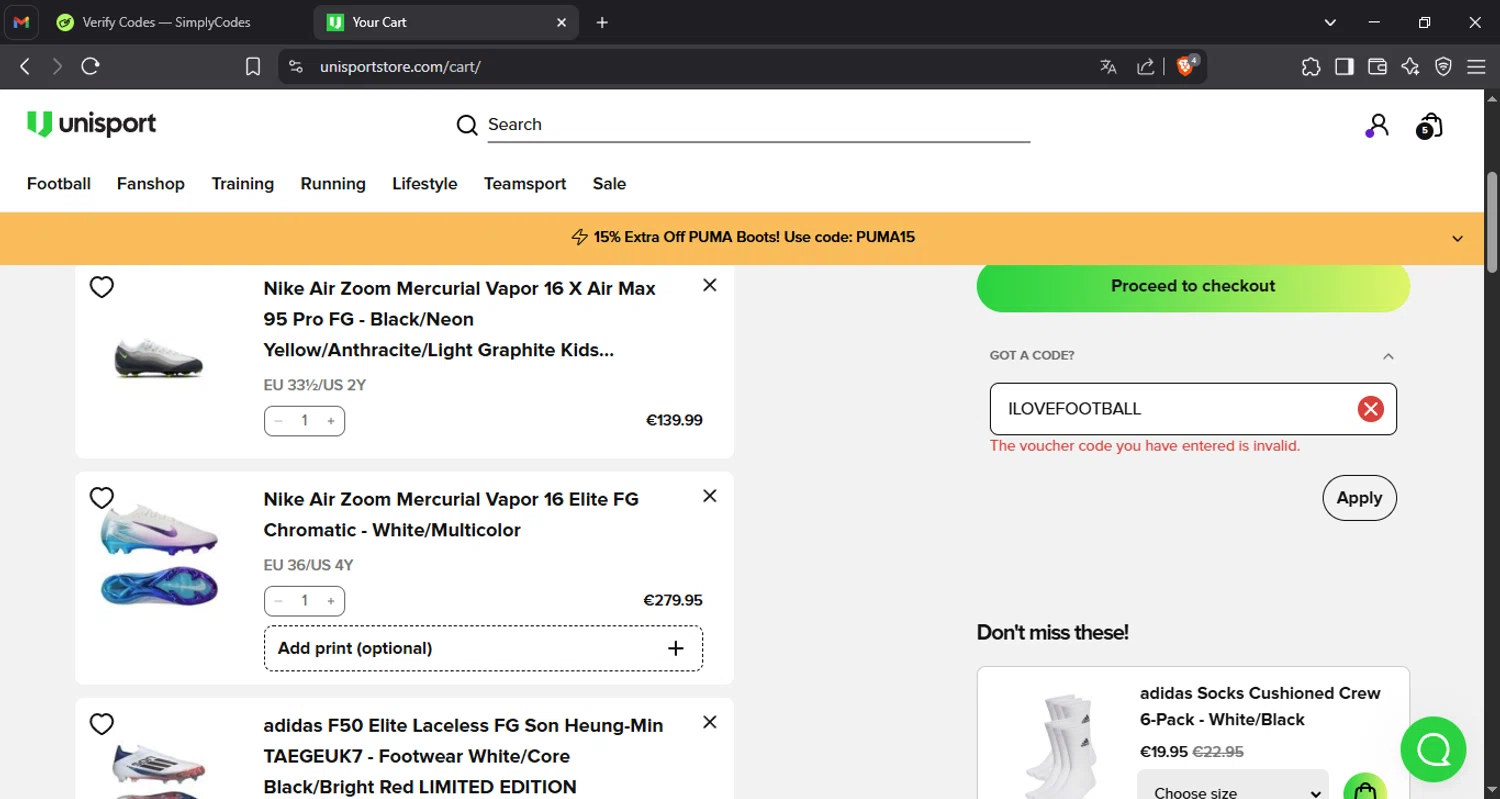The width and height of the screenshot is (1500, 799).
Task: Go forward to next page
Action: 58,66
